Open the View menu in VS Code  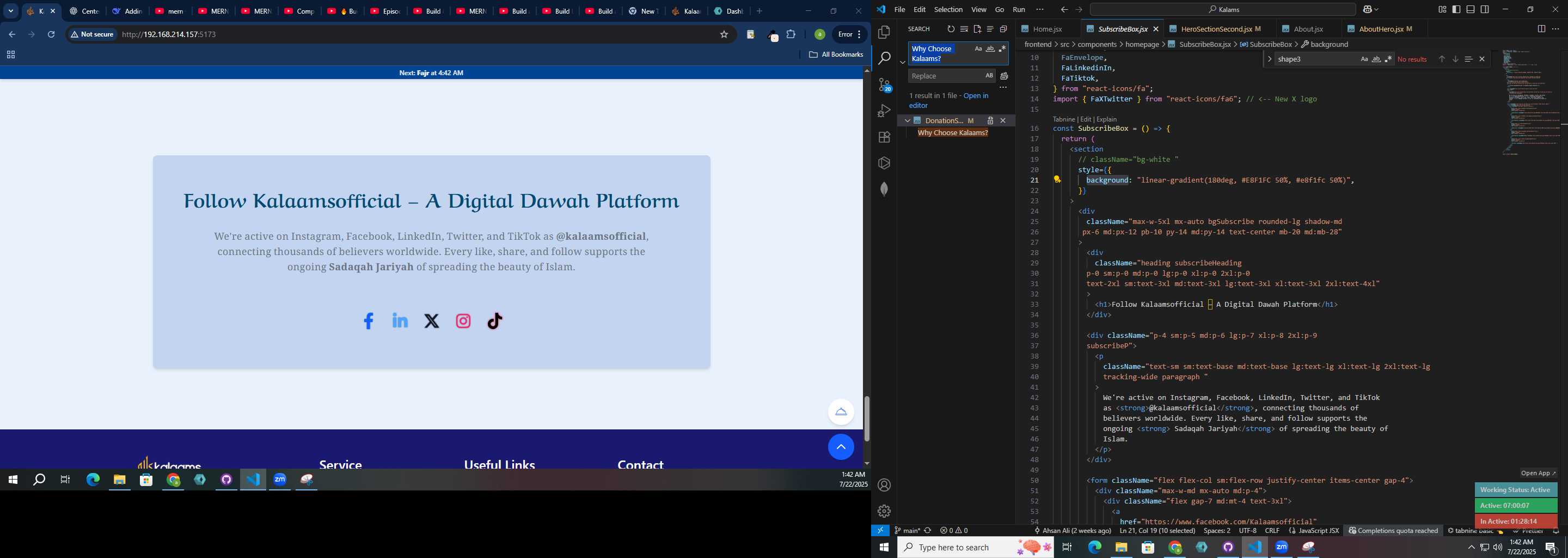(979, 10)
